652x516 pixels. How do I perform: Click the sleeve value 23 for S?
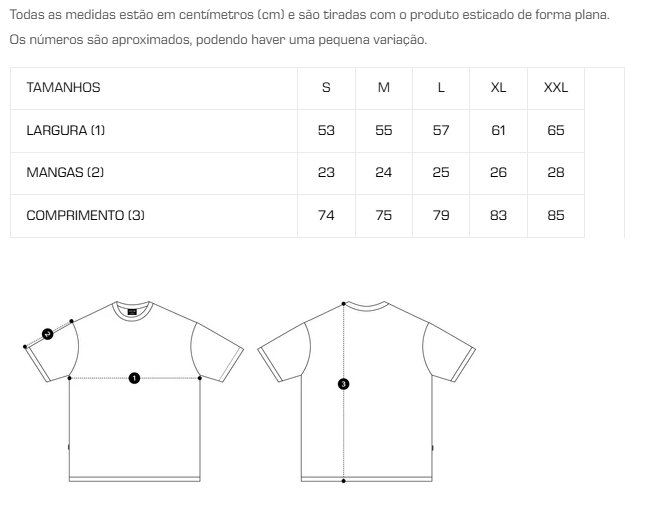pyautogui.click(x=326, y=173)
